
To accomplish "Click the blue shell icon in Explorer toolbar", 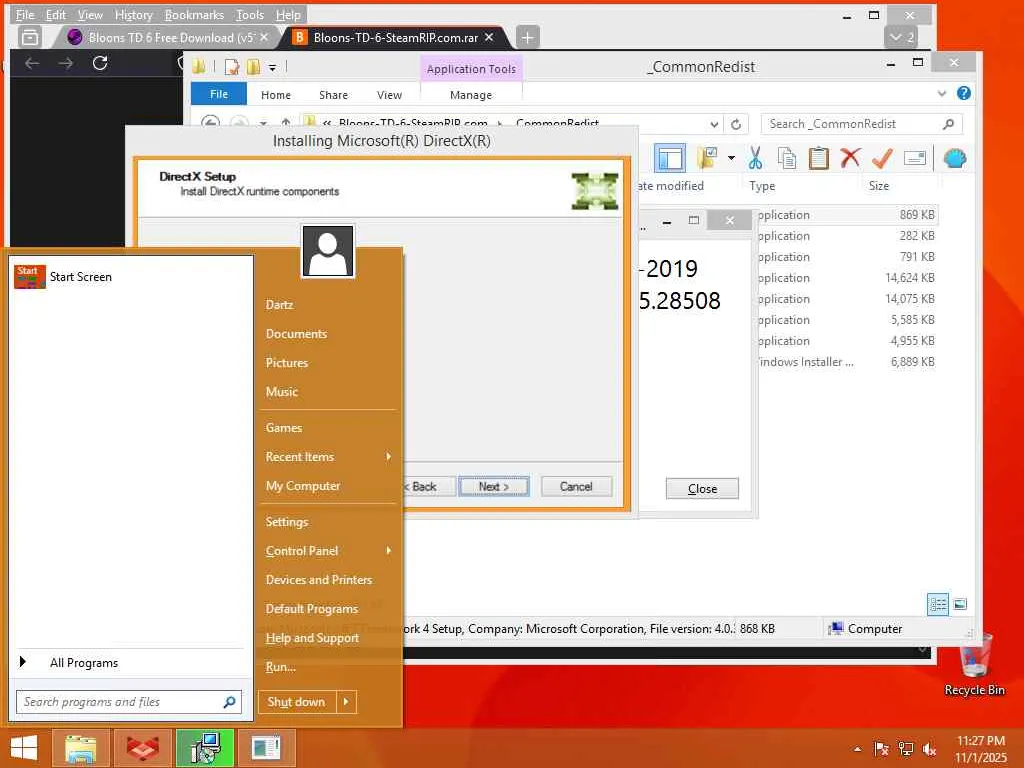I will [955, 158].
